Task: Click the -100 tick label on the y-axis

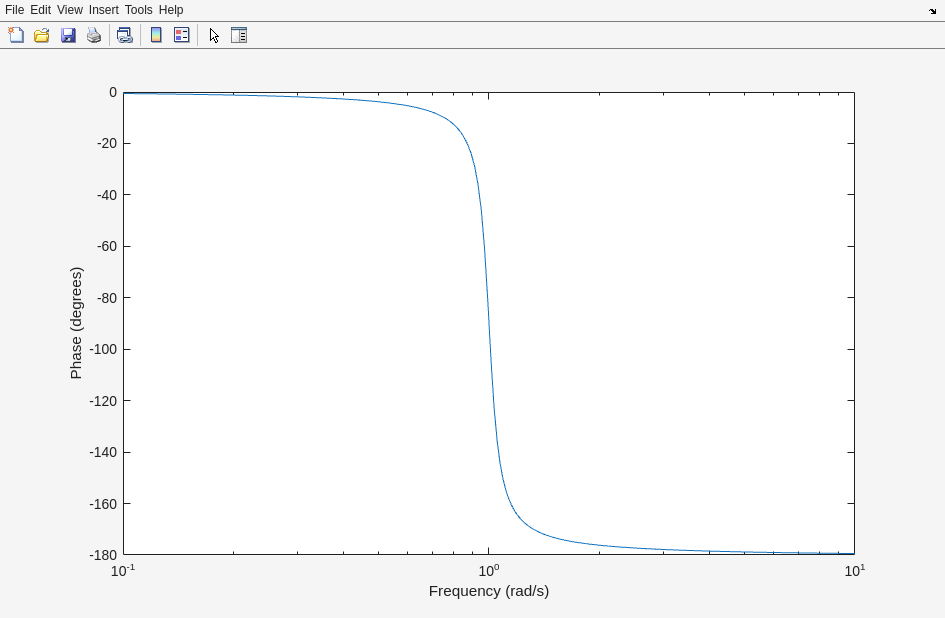Action: point(106,349)
